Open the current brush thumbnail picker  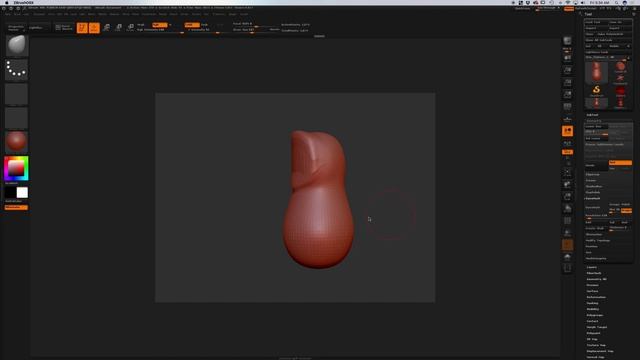(17, 45)
